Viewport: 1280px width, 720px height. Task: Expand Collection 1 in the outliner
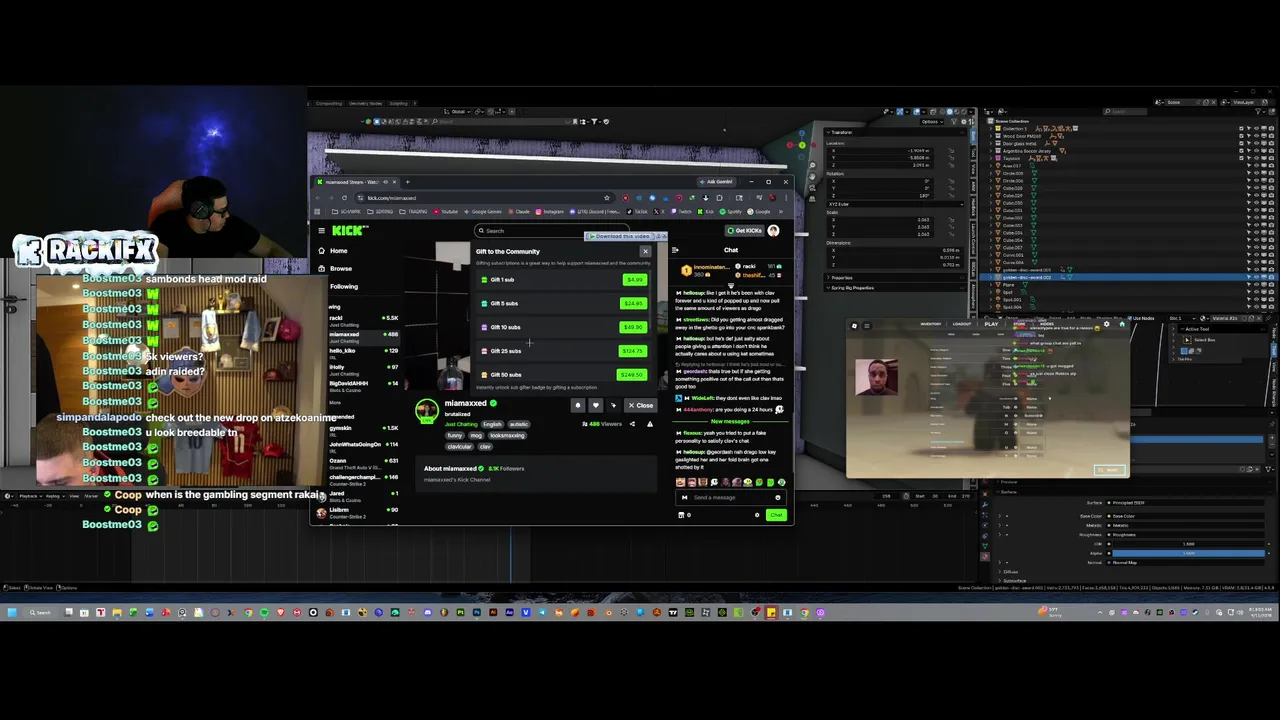(x=991, y=129)
